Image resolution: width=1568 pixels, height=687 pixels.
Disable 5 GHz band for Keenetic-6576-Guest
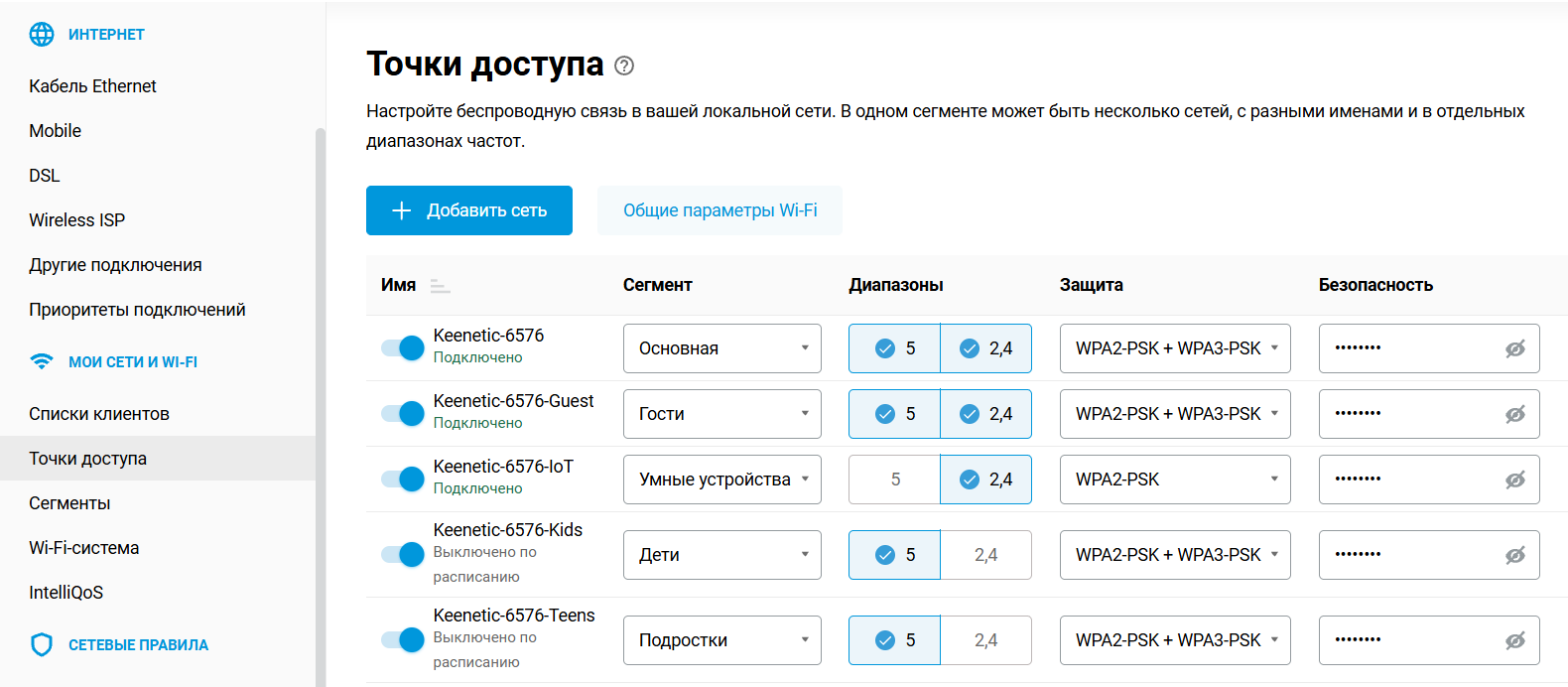pos(894,414)
